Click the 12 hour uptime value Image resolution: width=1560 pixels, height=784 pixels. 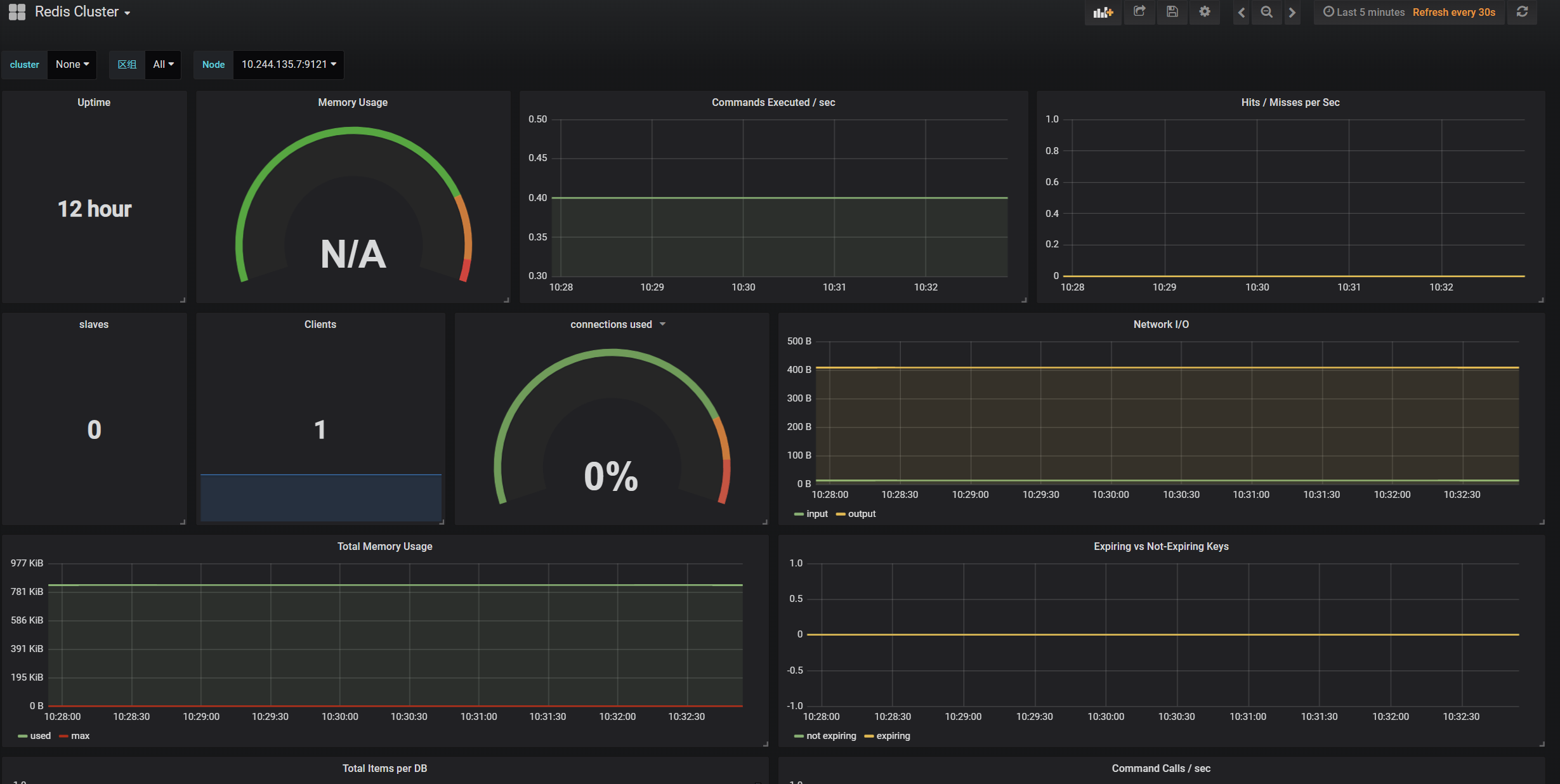pyautogui.click(x=95, y=209)
